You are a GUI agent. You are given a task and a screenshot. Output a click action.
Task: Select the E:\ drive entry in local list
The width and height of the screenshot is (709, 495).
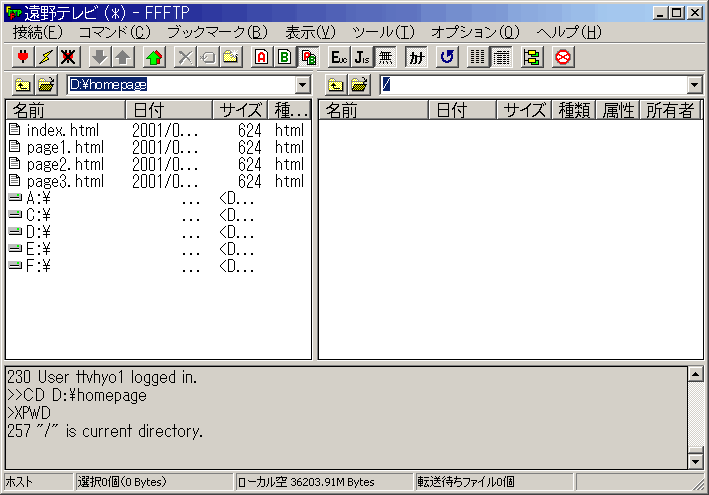point(39,249)
